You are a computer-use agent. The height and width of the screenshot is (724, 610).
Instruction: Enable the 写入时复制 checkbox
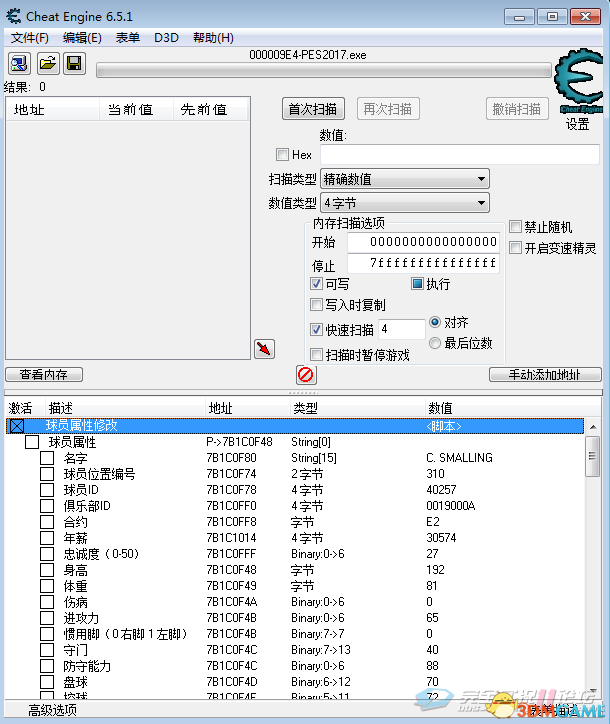[x=316, y=305]
